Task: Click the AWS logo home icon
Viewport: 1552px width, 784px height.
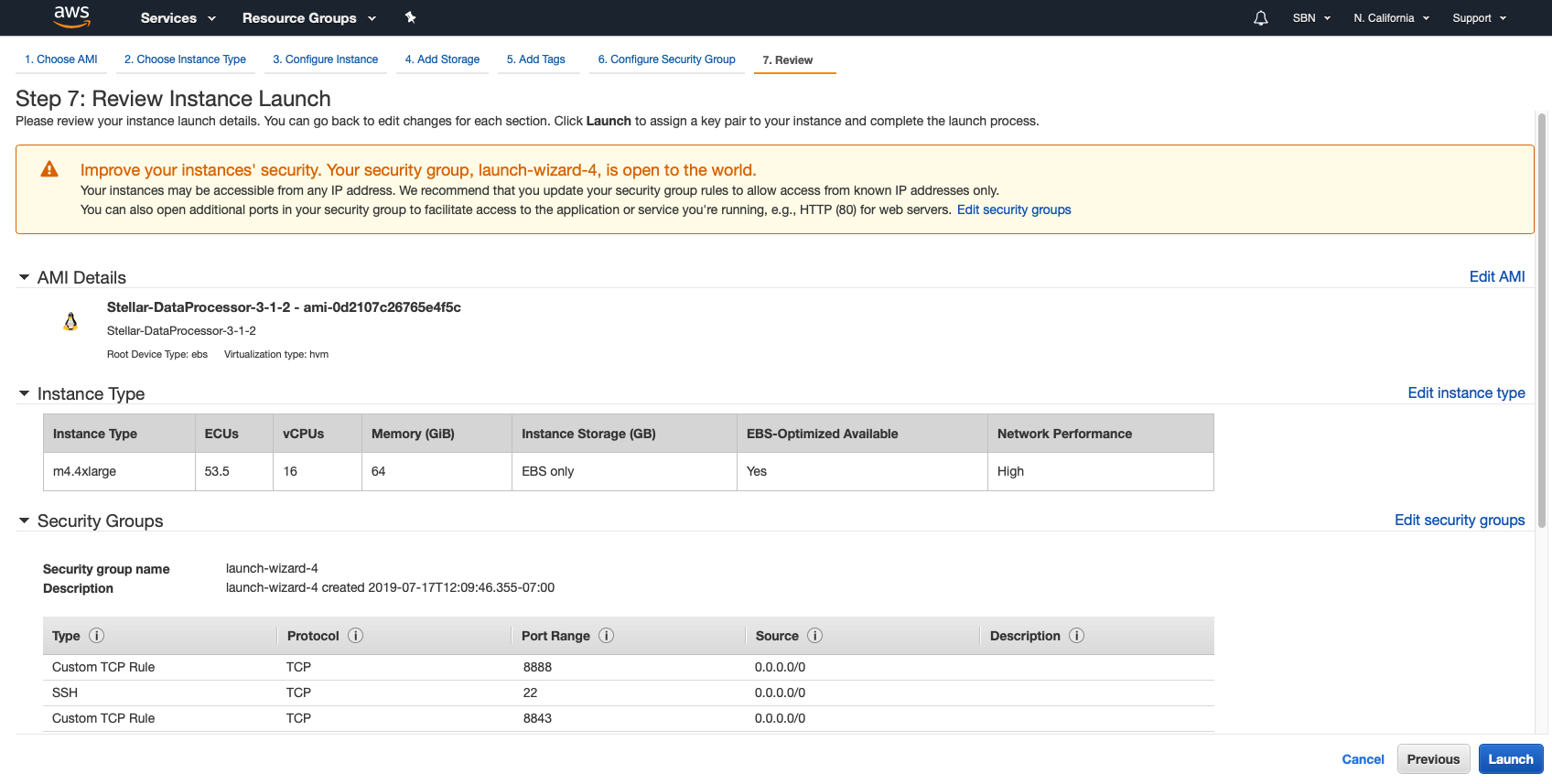Action: coord(71,16)
